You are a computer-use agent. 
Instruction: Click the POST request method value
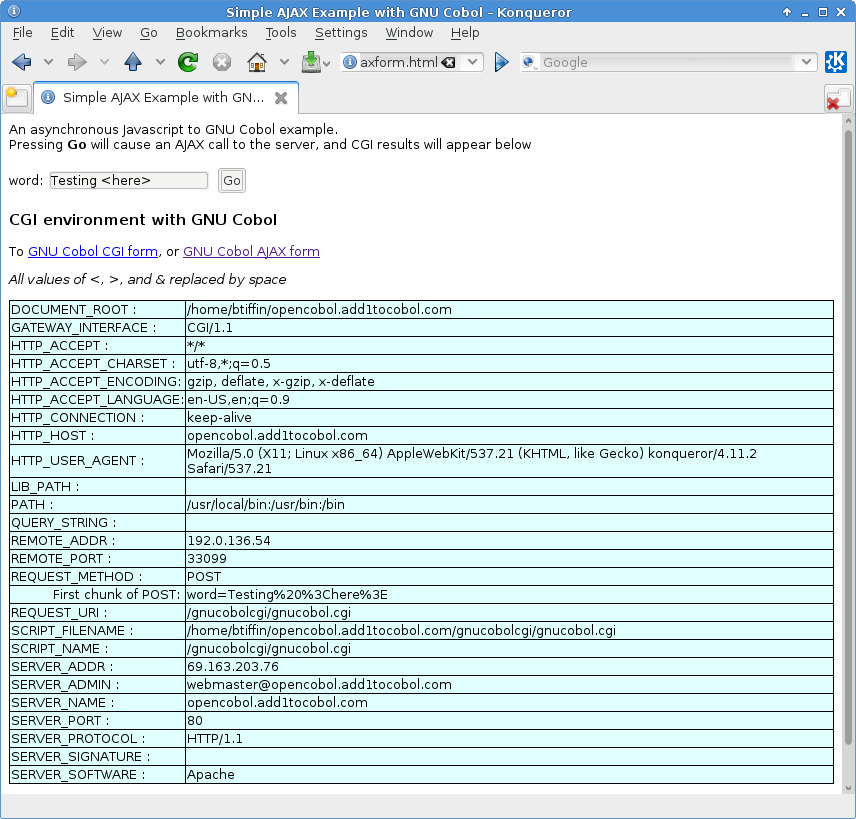click(x=204, y=577)
